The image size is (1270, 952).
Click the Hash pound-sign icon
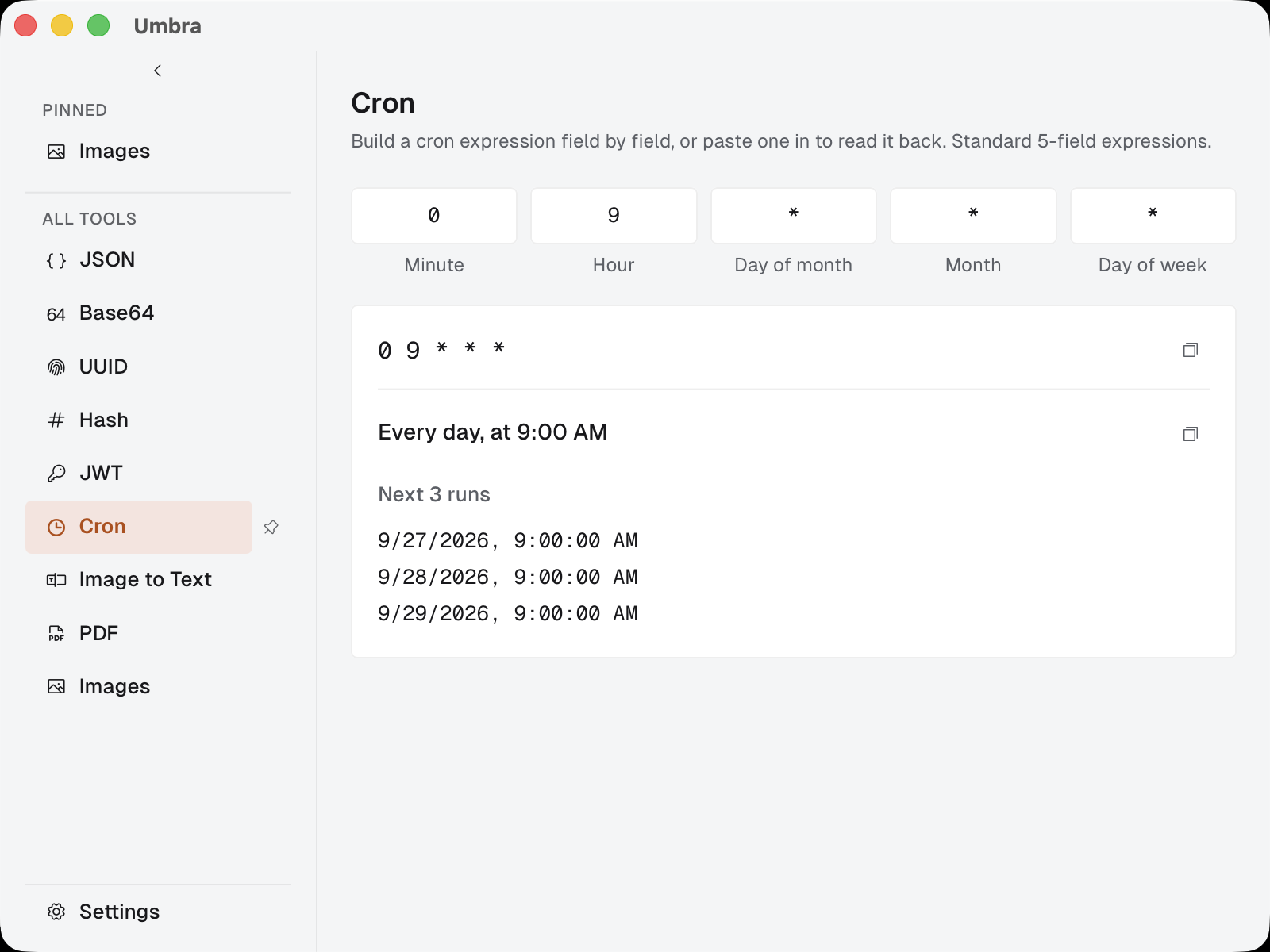point(56,420)
